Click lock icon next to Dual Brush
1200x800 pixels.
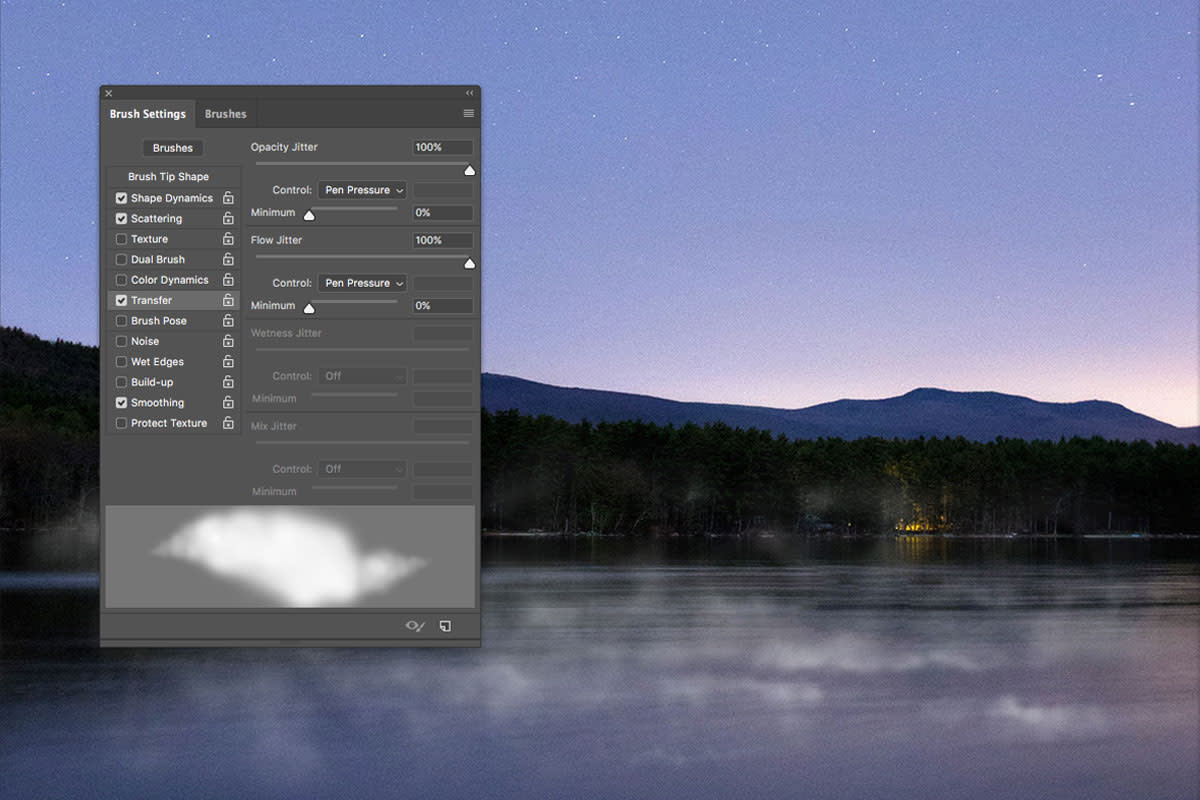[x=228, y=259]
